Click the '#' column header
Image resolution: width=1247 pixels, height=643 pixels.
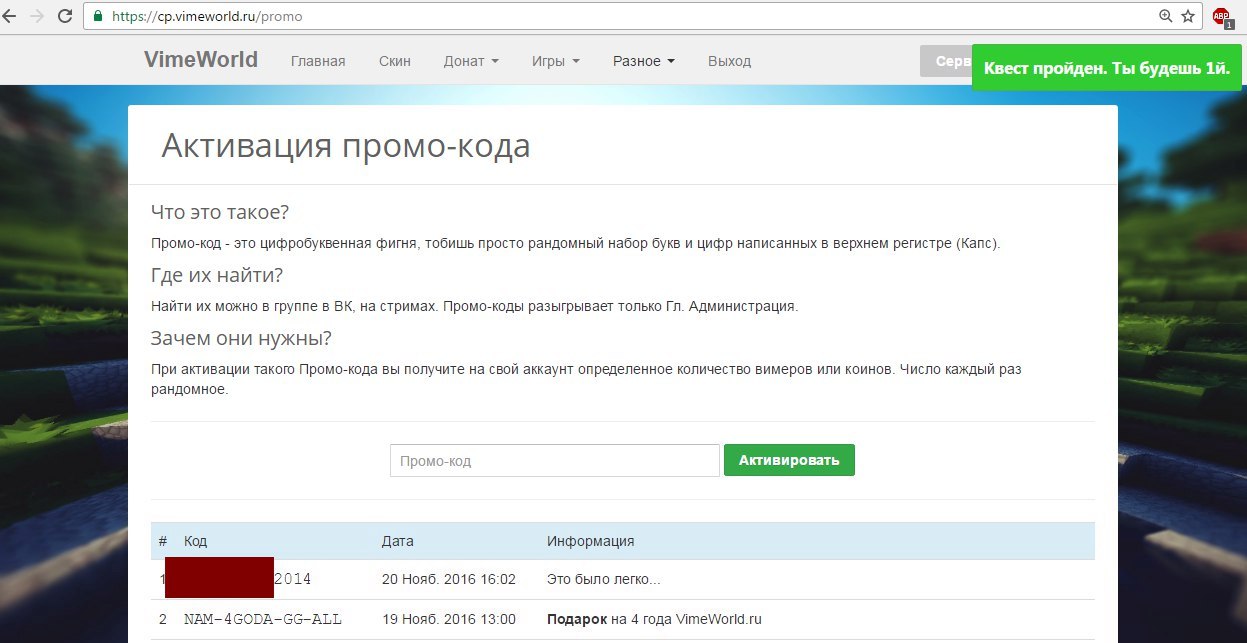click(163, 541)
